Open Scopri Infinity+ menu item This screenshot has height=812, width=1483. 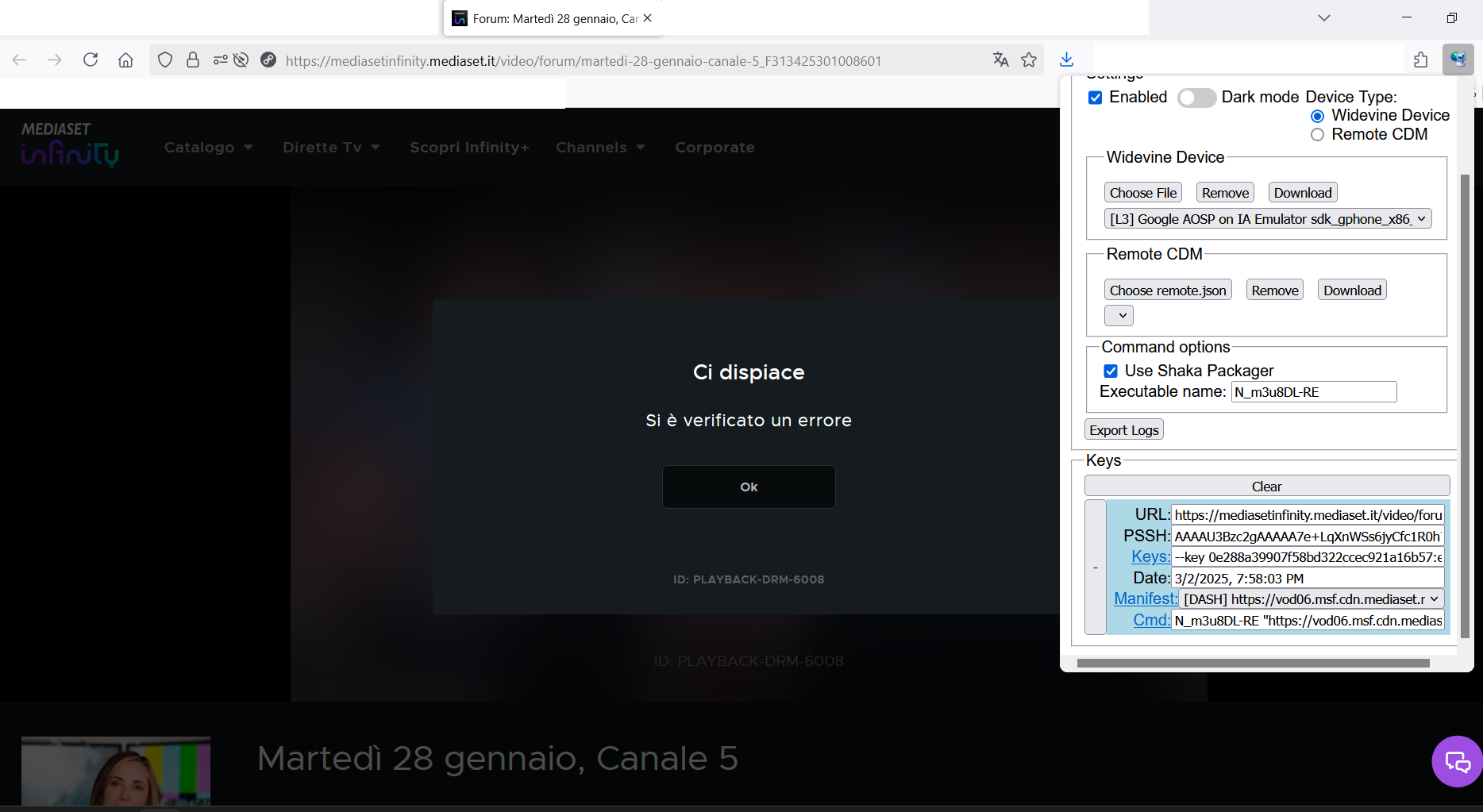click(469, 148)
